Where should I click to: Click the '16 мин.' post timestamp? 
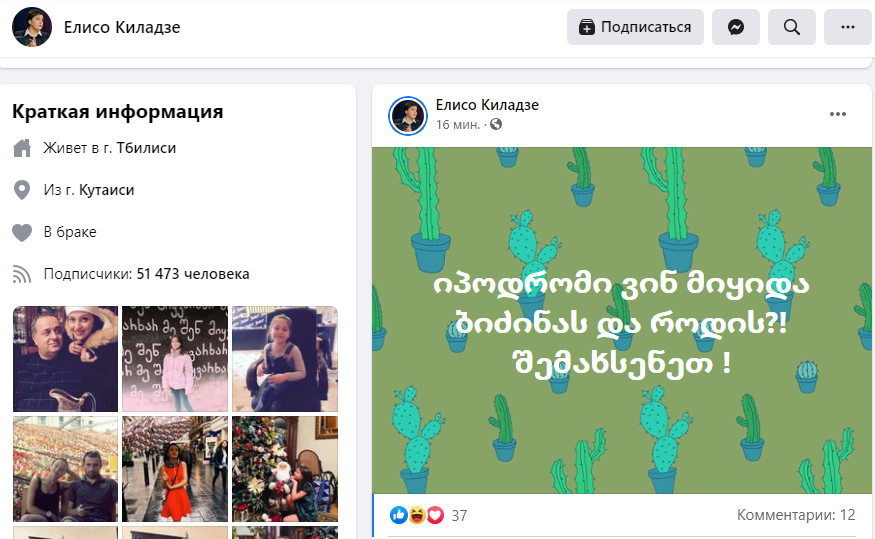[458, 124]
